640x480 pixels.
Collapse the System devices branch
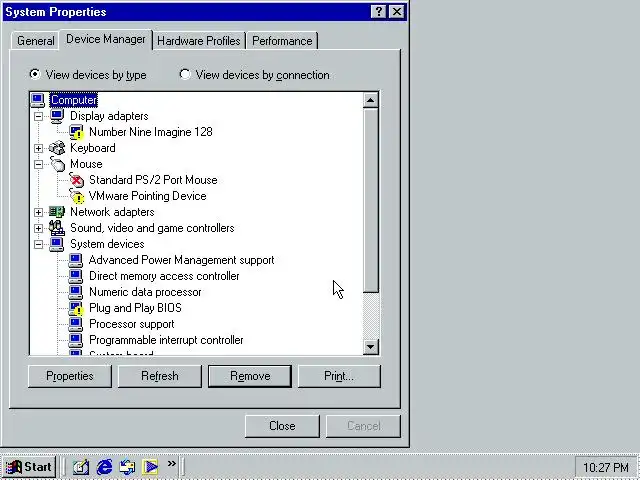coord(38,244)
